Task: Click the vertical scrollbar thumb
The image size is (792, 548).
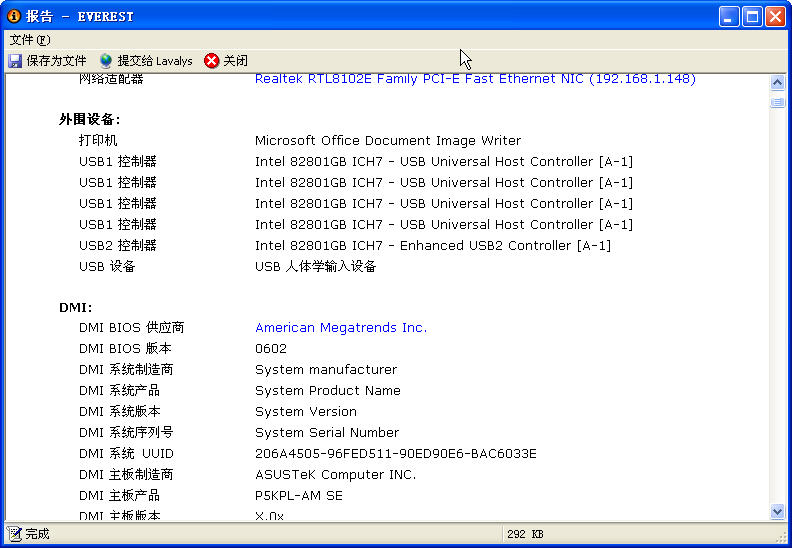Action: point(777,102)
